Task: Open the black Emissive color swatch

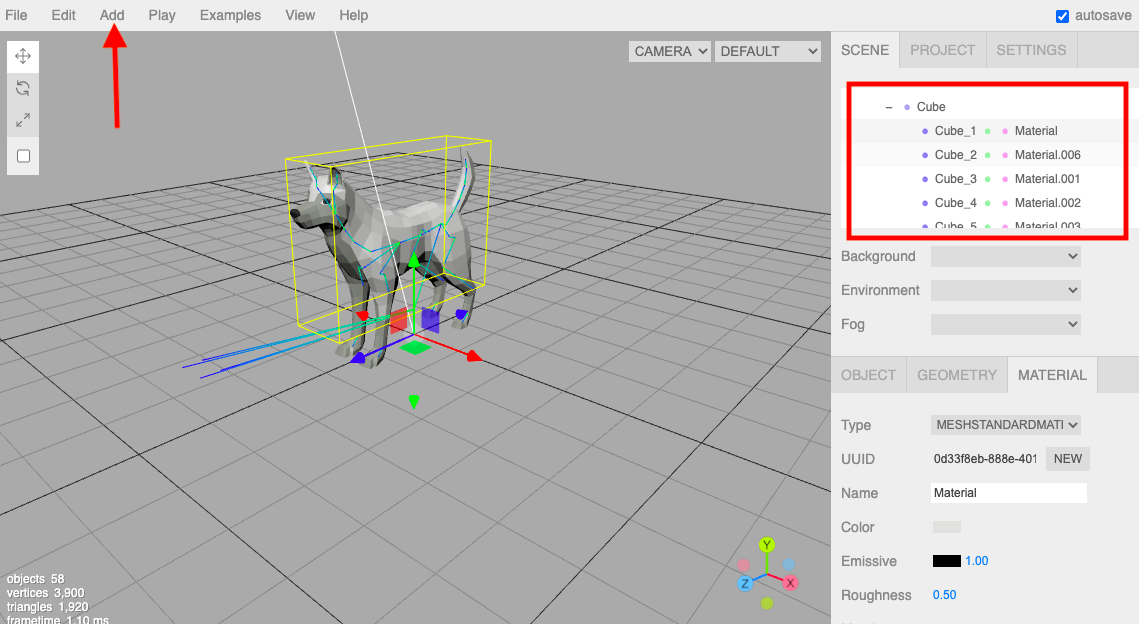Action: point(946,561)
